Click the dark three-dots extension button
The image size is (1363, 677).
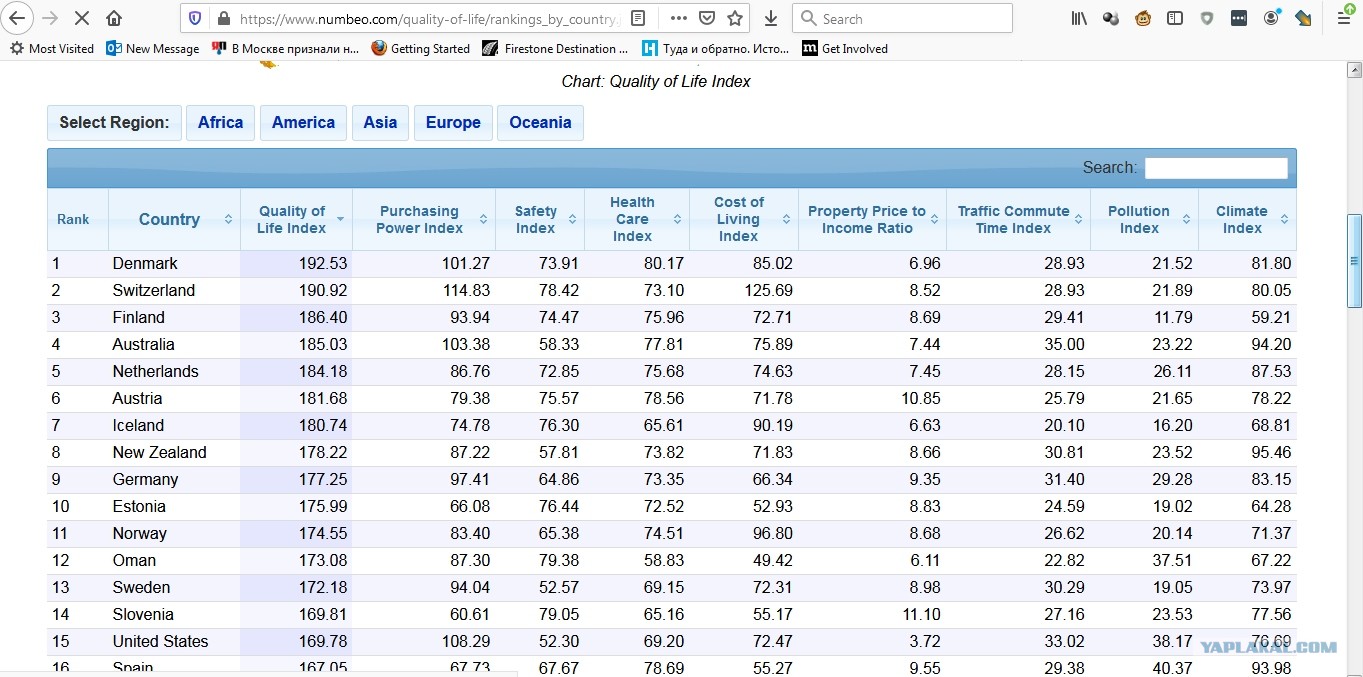coord(1239,18)
